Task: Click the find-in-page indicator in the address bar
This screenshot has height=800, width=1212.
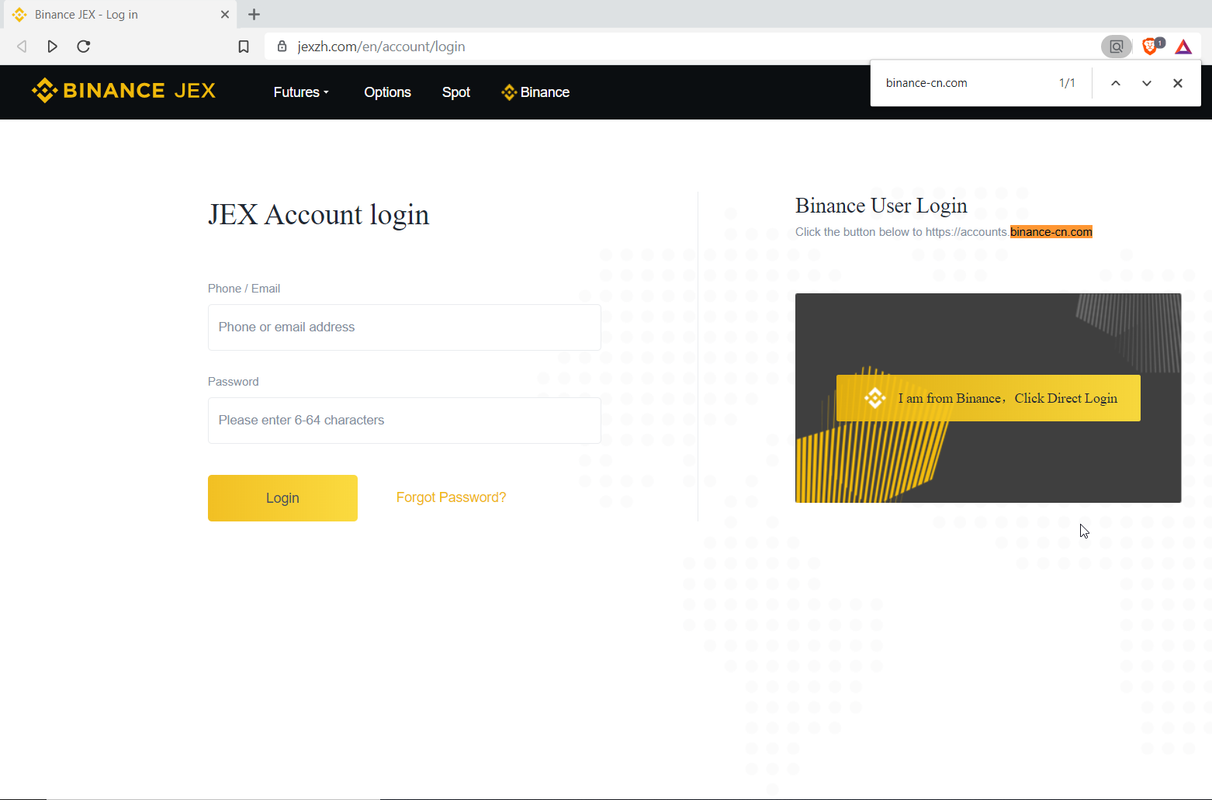Action: pyautogui.click(x=1115, y=46)
